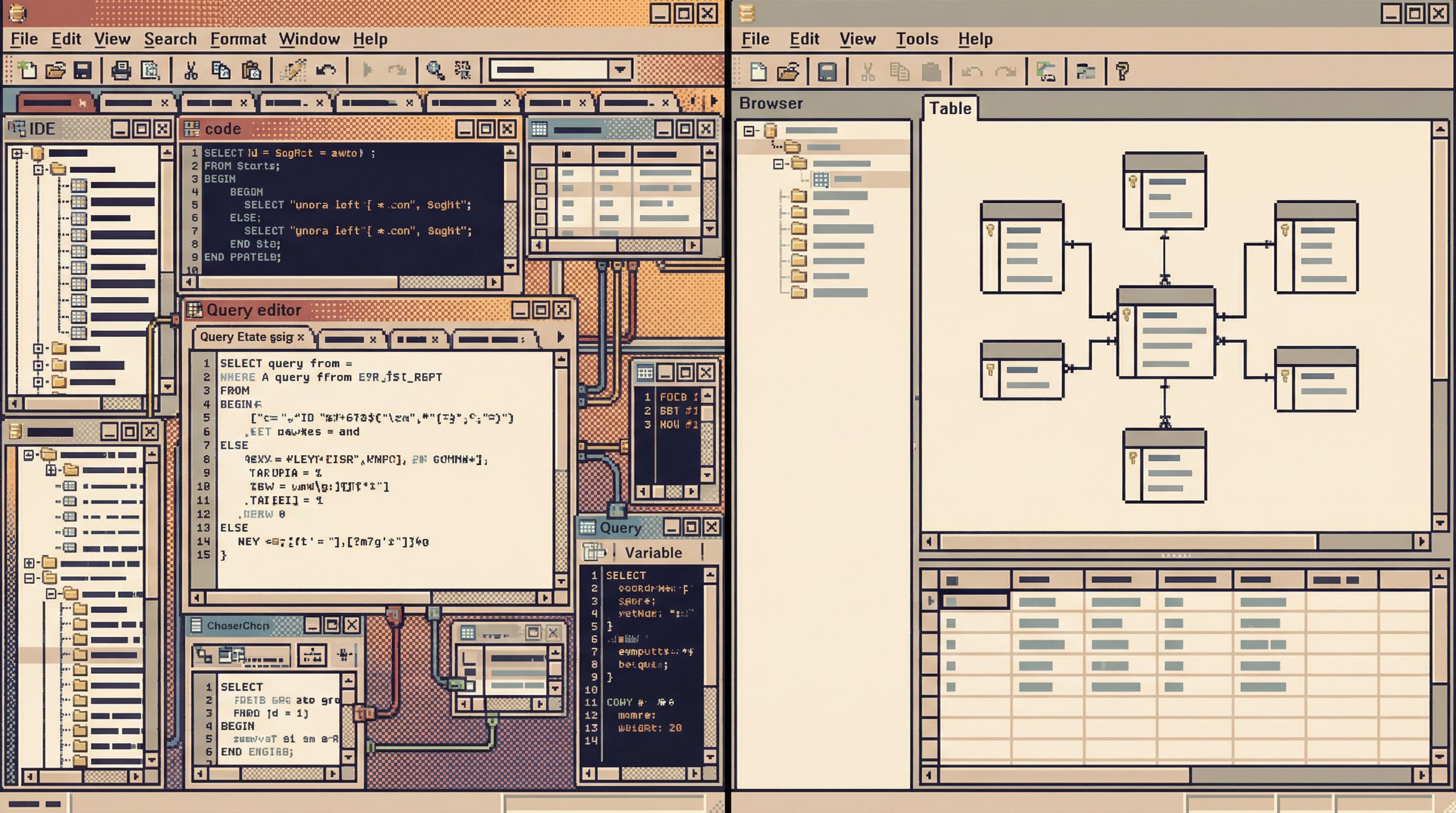Click the New file icon in left toolbar
Image resolution: width=1456 pixels, height=813 pixels.
tap(26, 70)
